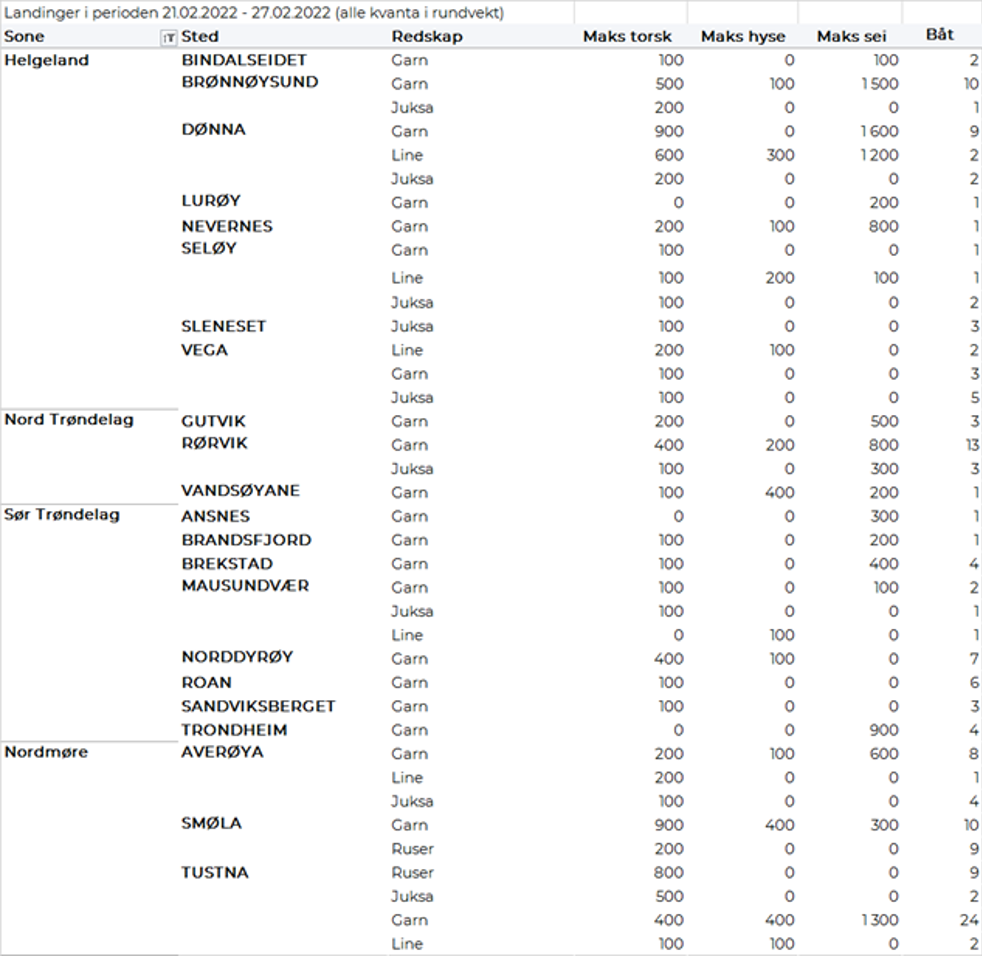Click the BINDALSEIDET place cell
This screenshot has width=982, height=956.
pyautogui.click(x=244, y=60)
